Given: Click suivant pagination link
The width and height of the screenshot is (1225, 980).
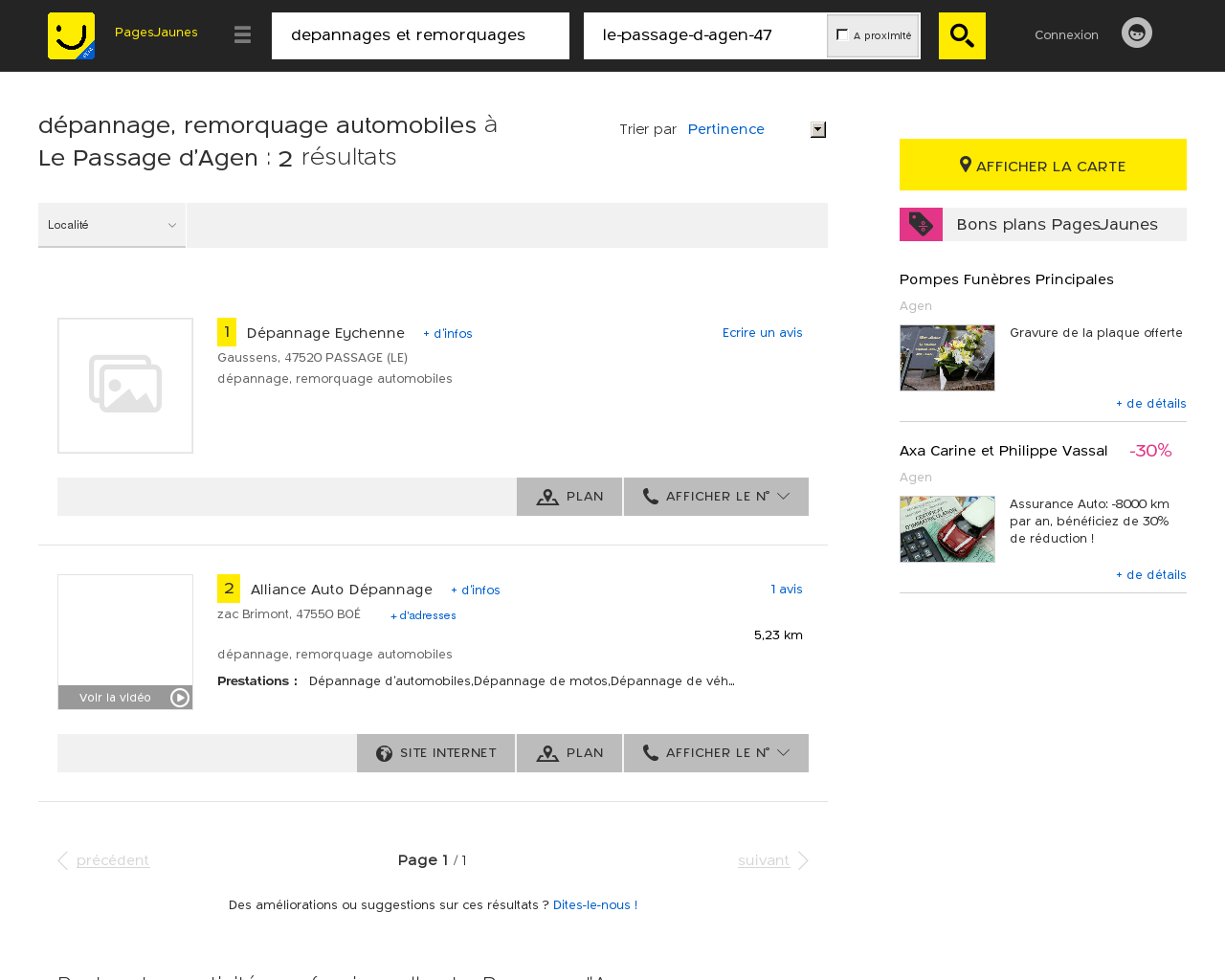Looking at the screenshot, I should 764,860.
